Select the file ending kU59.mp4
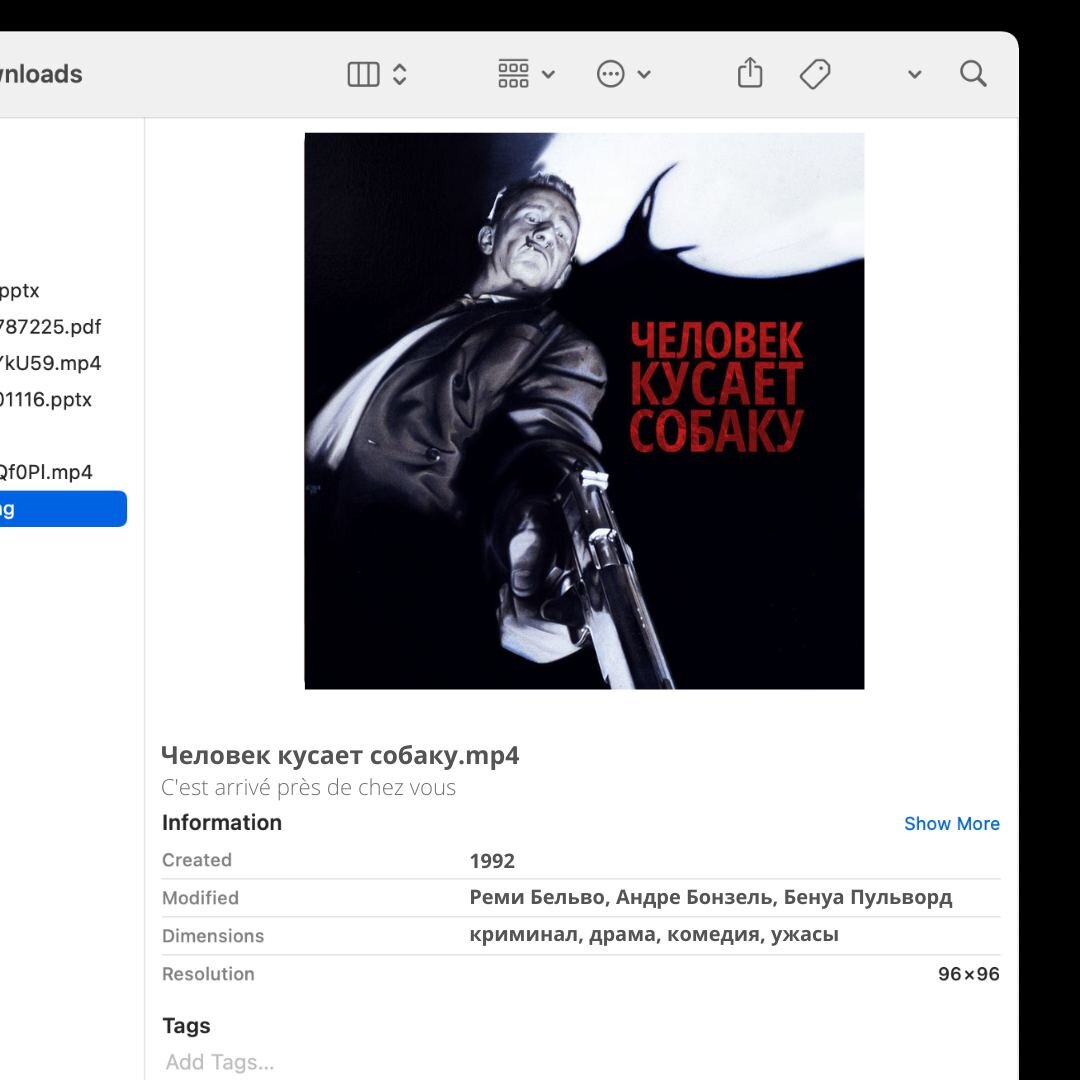Viewport: 1080px width, 1080px height. (50, 363)
